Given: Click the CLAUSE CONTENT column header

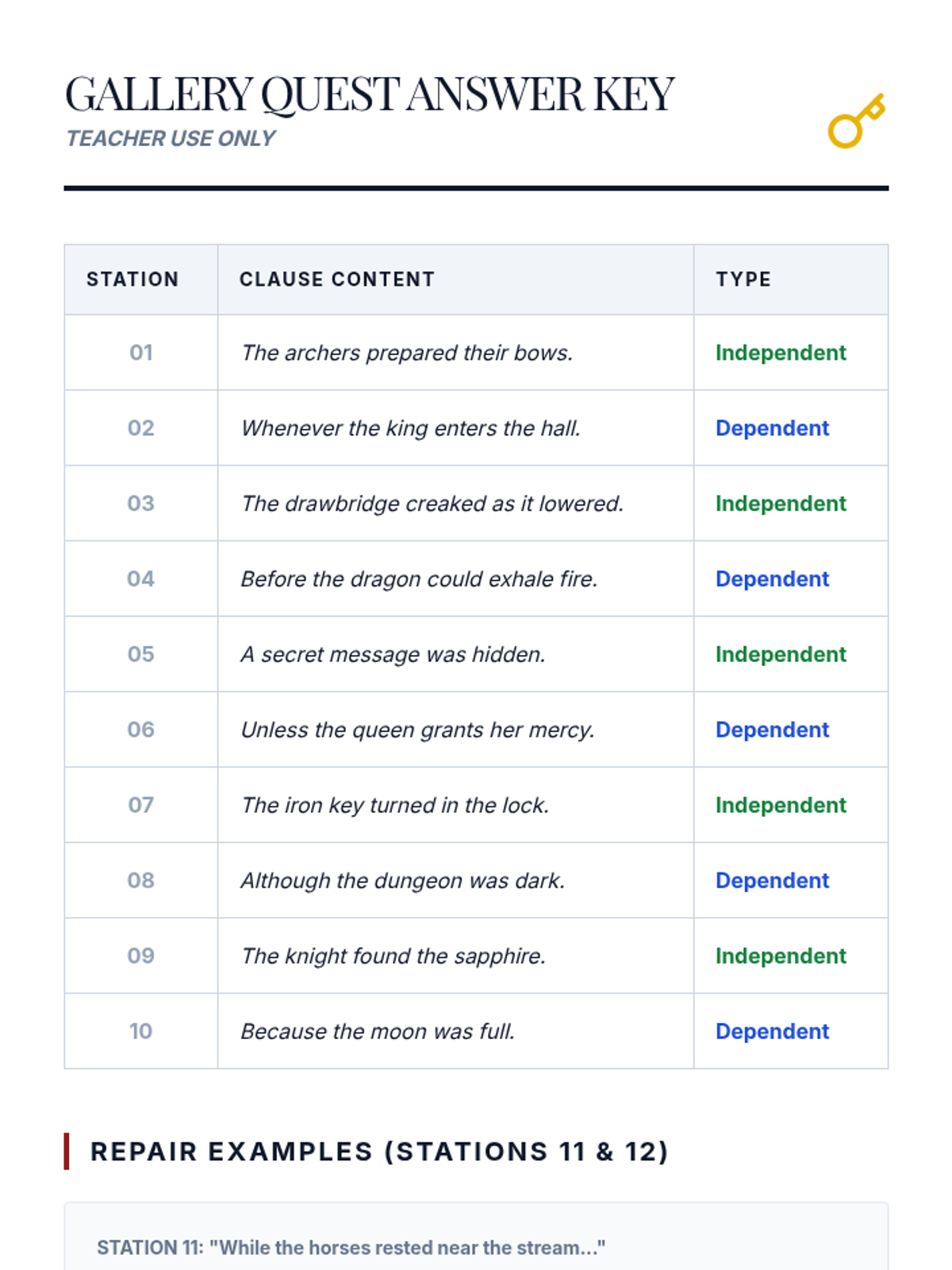Looking at the screenshot, I should click(337, 279).
